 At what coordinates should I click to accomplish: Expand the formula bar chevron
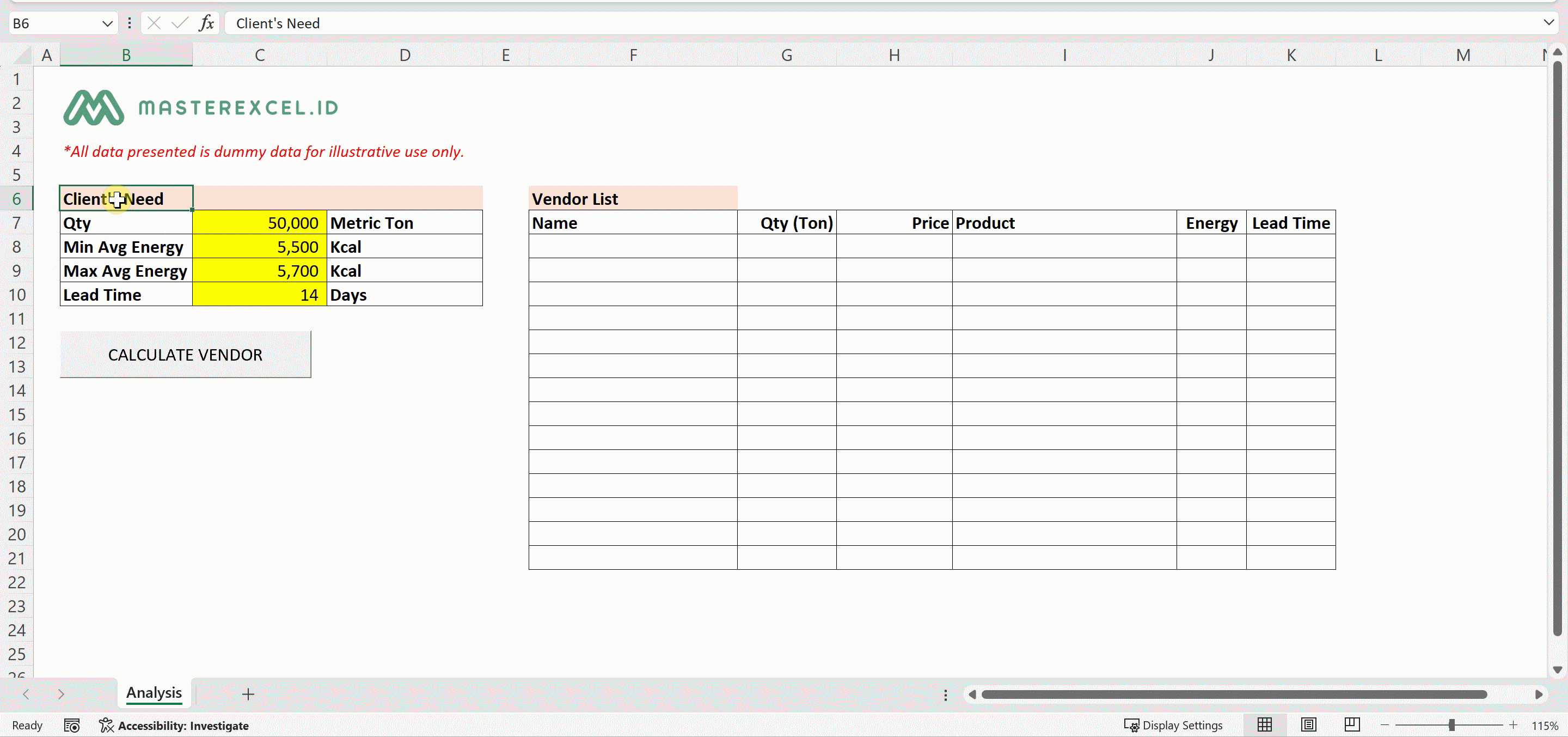(1549, 22)
